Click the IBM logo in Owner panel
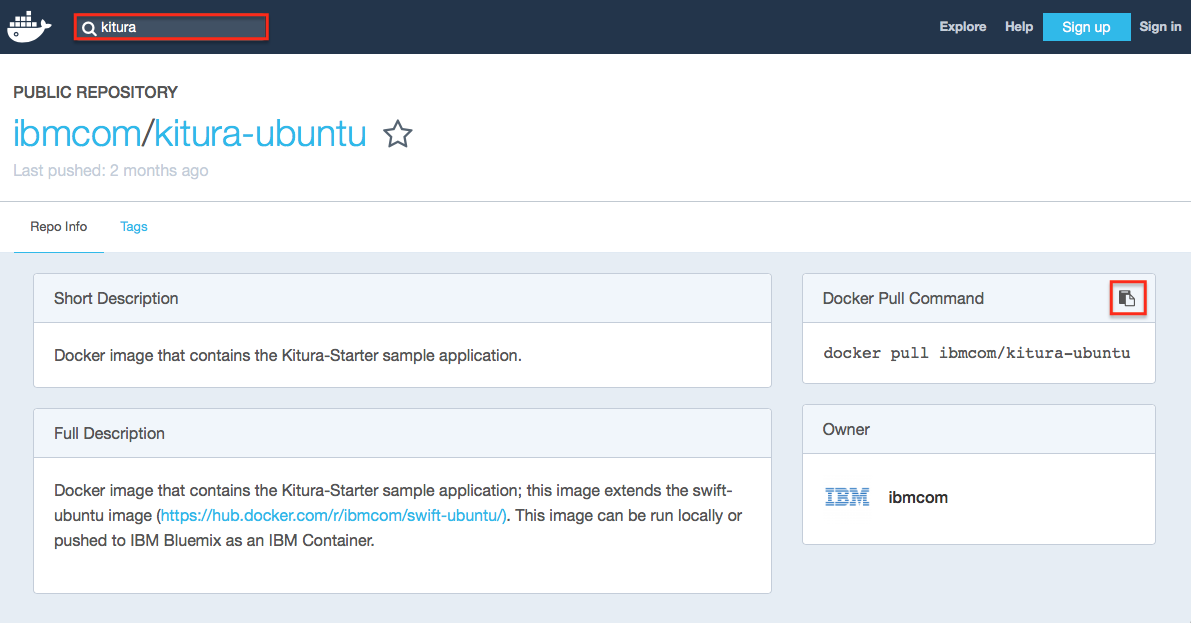The image size is (1191, 623). click(847, 498)
